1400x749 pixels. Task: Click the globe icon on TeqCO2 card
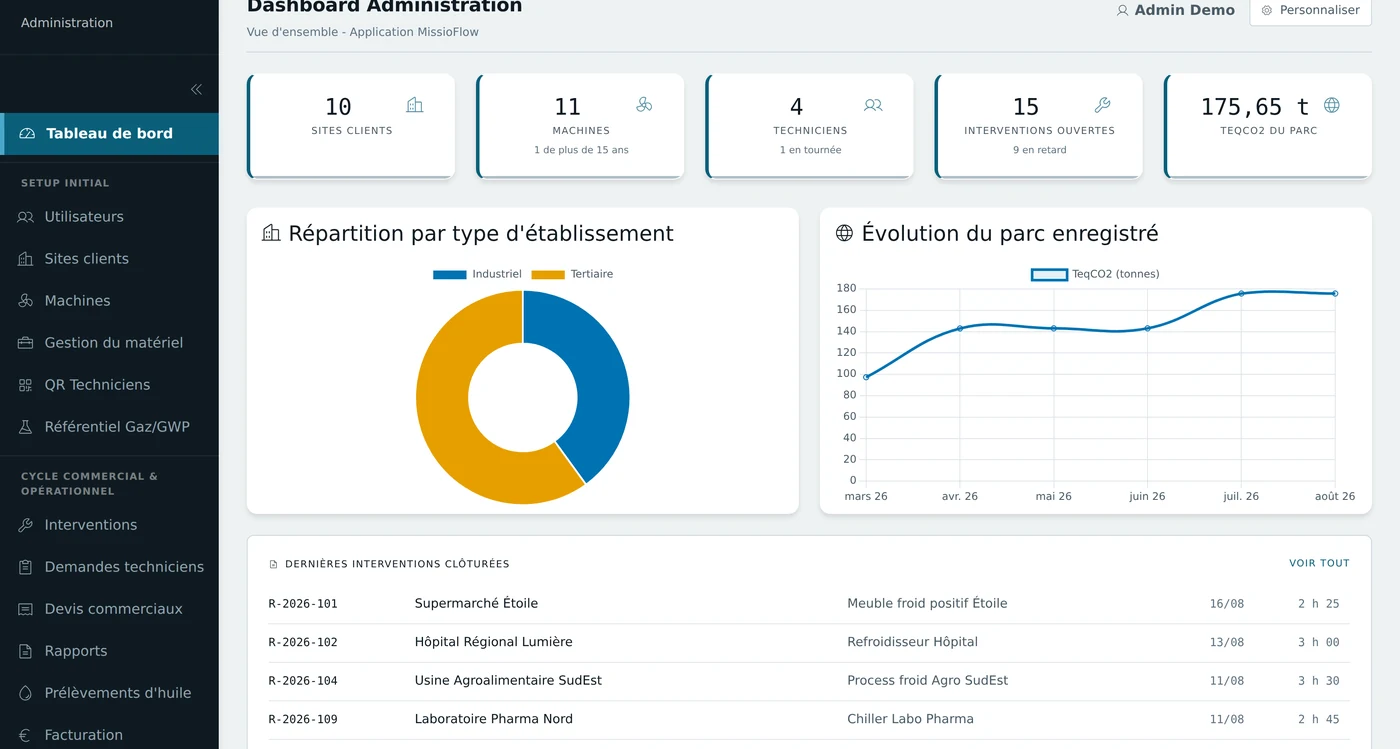pos(1331,105)
